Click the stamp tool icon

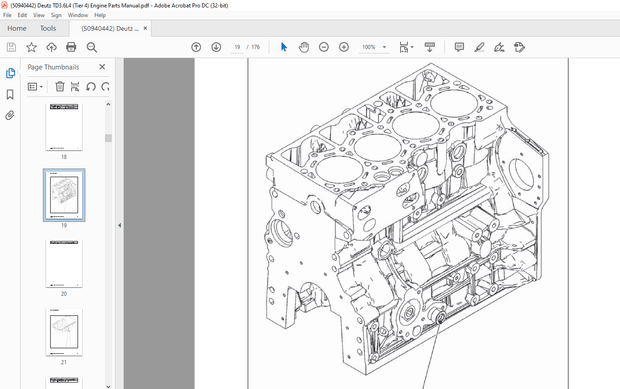520,47
